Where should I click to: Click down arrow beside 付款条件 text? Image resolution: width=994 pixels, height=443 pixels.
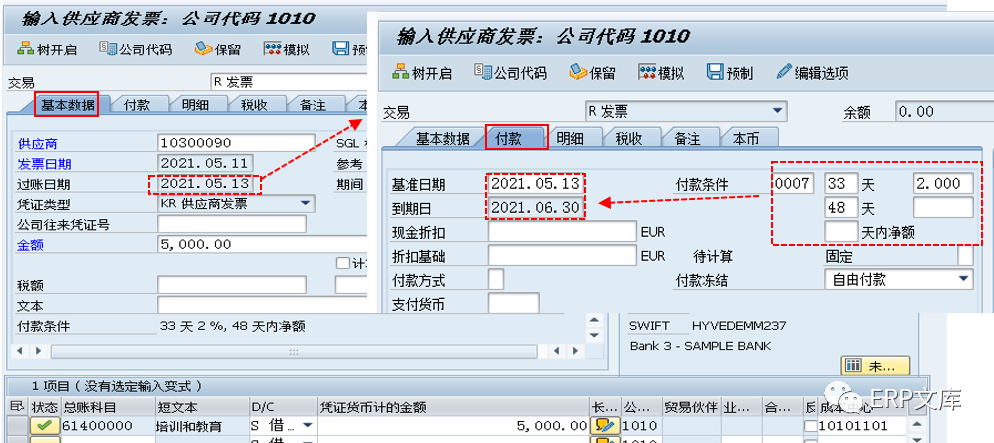point(593,334)
